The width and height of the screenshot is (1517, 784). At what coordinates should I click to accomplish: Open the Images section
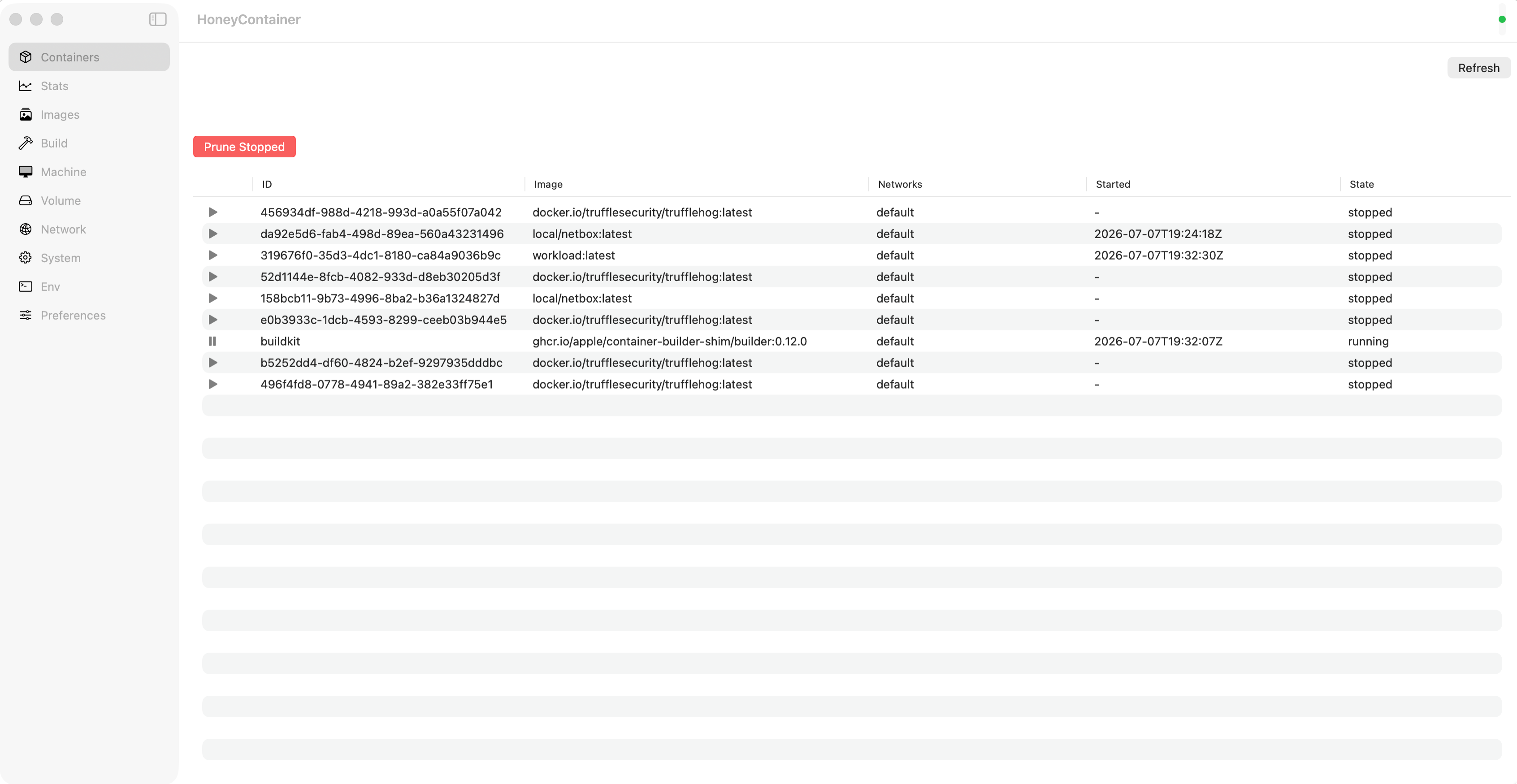pyautogui.click(x=89, y=114)
